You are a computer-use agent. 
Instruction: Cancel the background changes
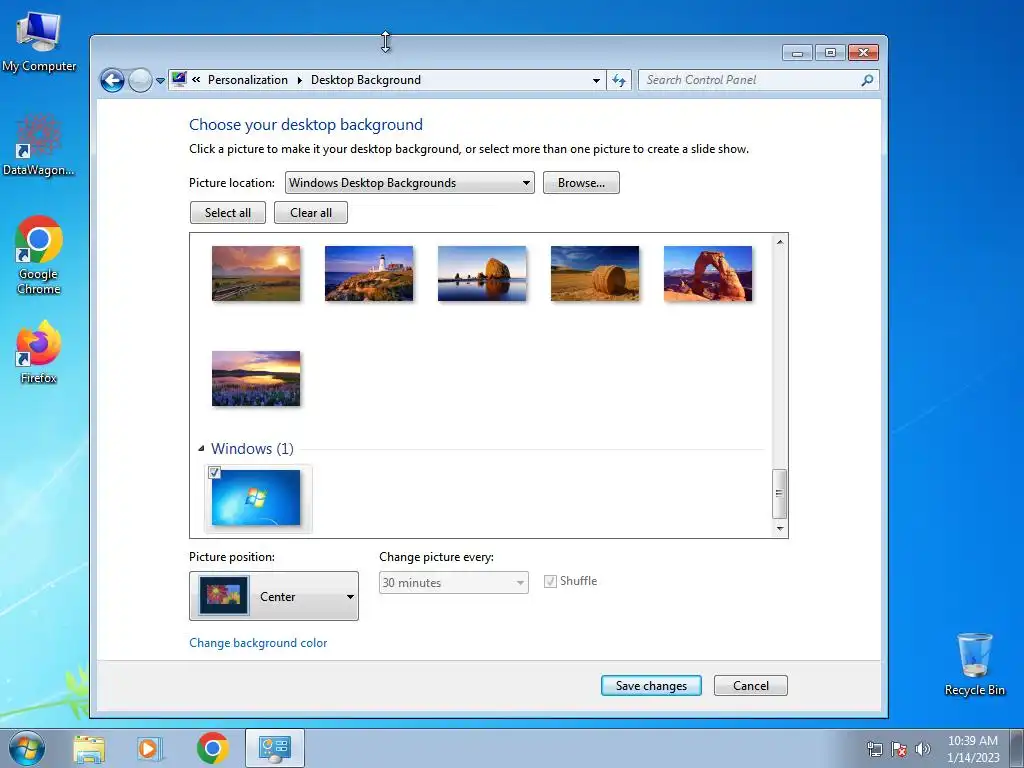pos(750,686)
